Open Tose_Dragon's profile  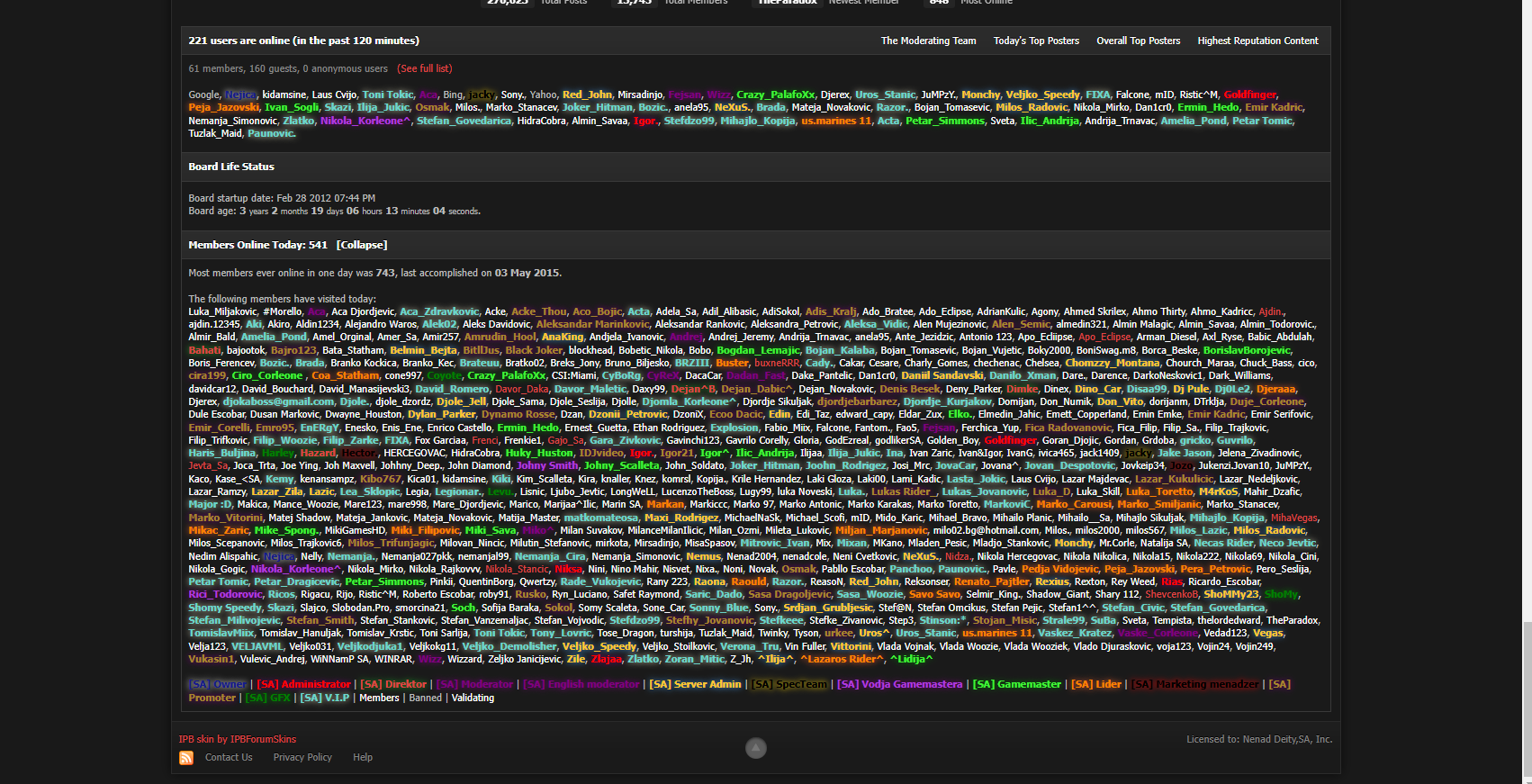(626, 633)
